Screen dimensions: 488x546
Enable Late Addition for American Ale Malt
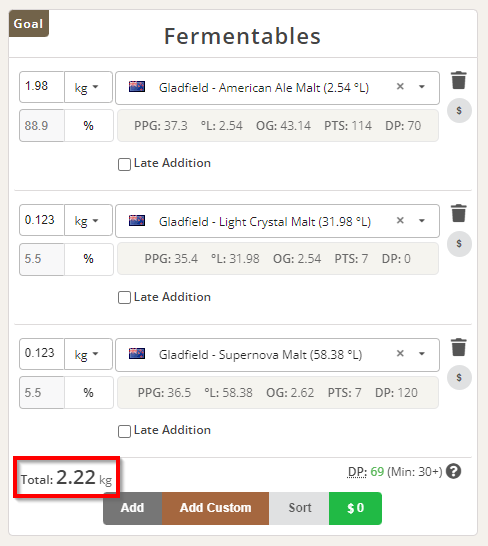point(124,164)
